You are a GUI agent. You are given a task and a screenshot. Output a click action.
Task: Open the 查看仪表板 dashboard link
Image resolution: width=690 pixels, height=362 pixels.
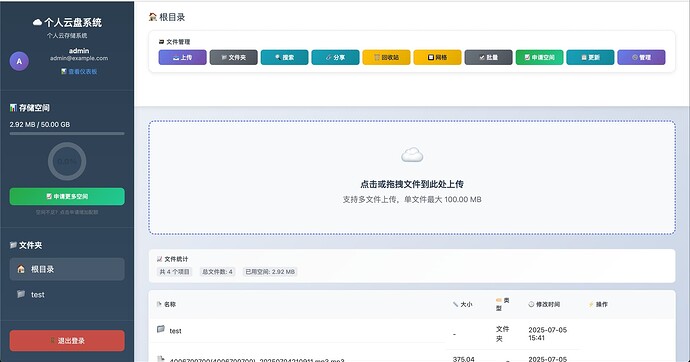pos(79,71)
